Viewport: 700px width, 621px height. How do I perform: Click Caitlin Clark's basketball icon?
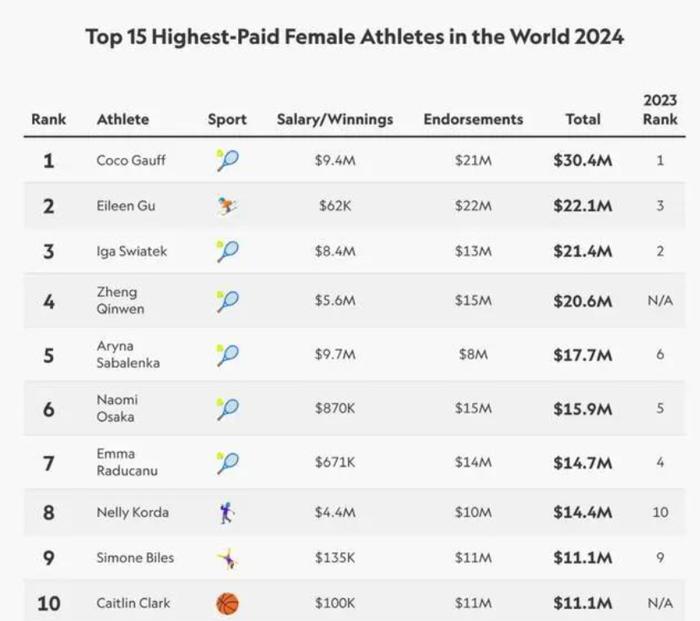[x=227, y=603]
